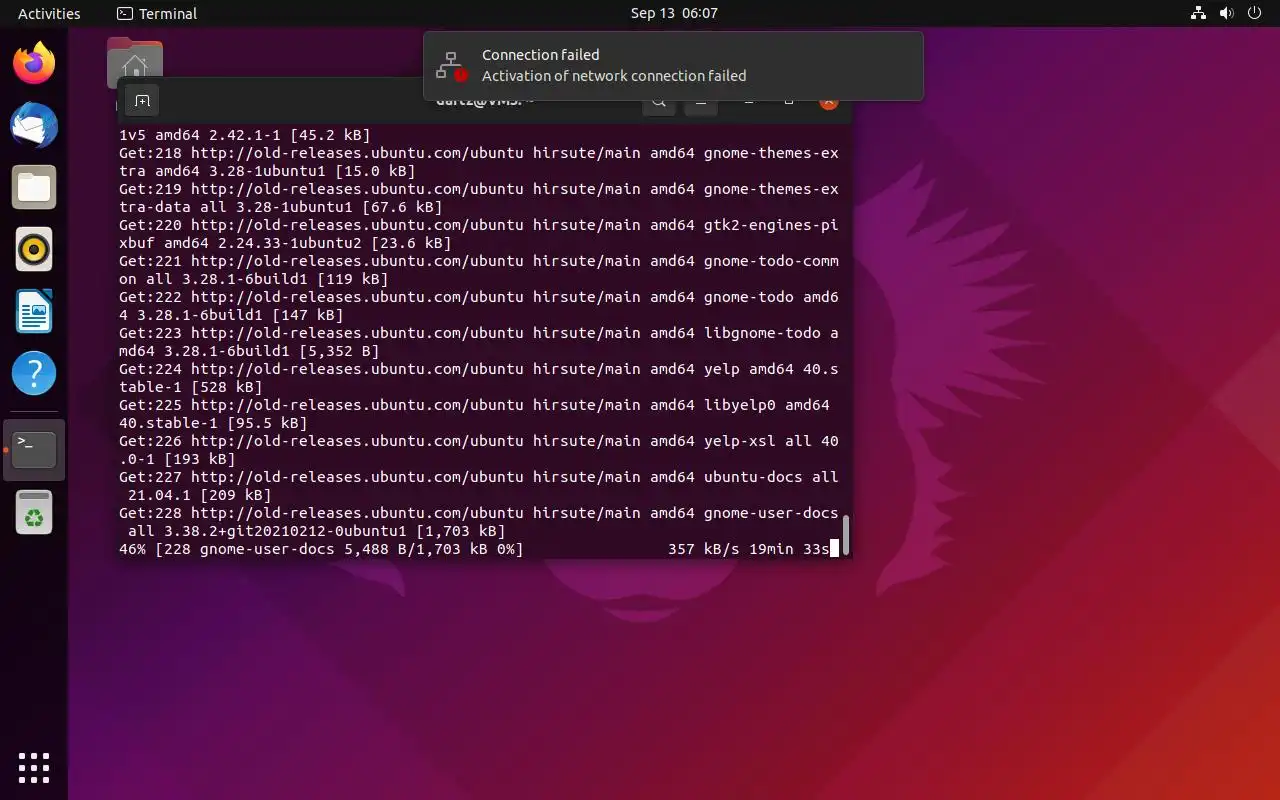1280x800 pixels.
Task: Click the network icon in the top bar
Action: coord(1198,14)
